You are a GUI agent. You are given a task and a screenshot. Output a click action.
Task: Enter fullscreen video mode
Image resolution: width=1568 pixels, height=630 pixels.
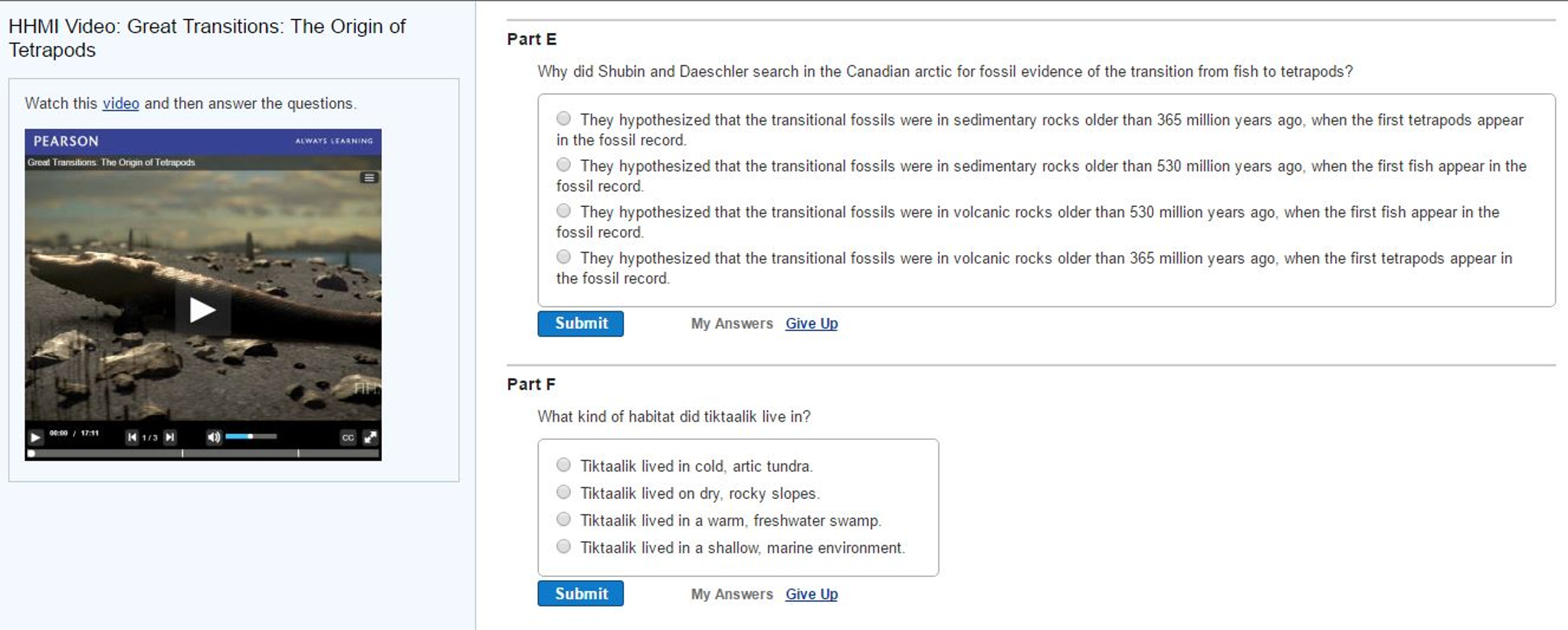click(x=370, y=437)
